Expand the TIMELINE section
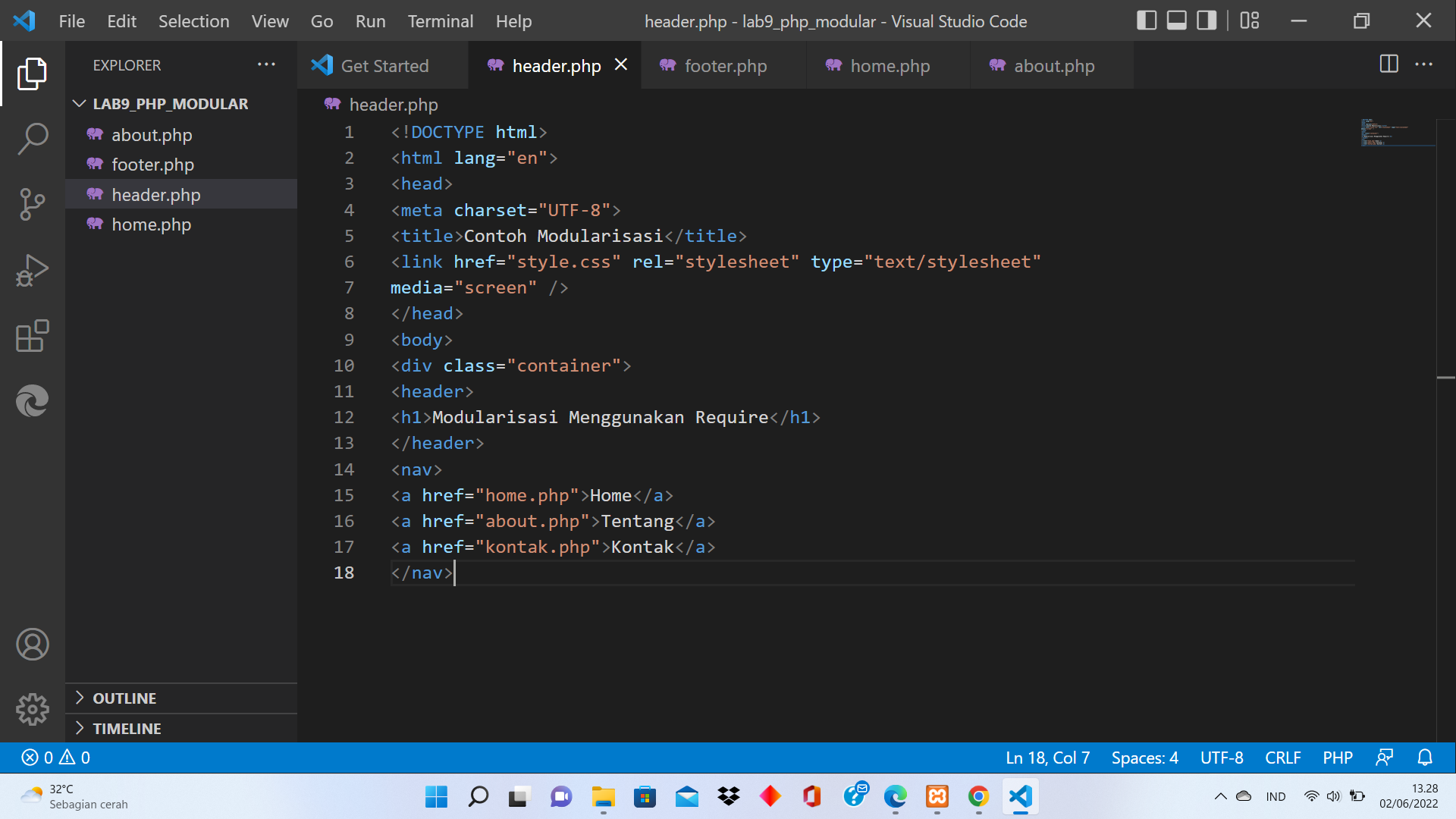 pos(127,728)
